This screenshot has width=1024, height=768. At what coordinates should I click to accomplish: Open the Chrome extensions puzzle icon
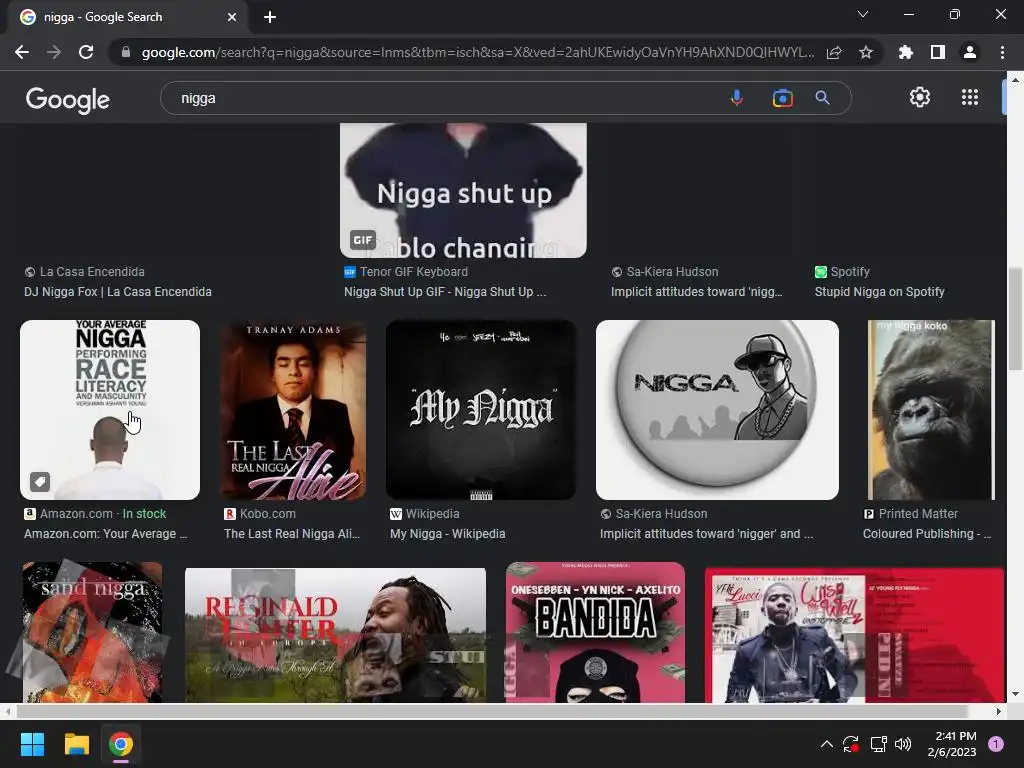pos(906,52)
